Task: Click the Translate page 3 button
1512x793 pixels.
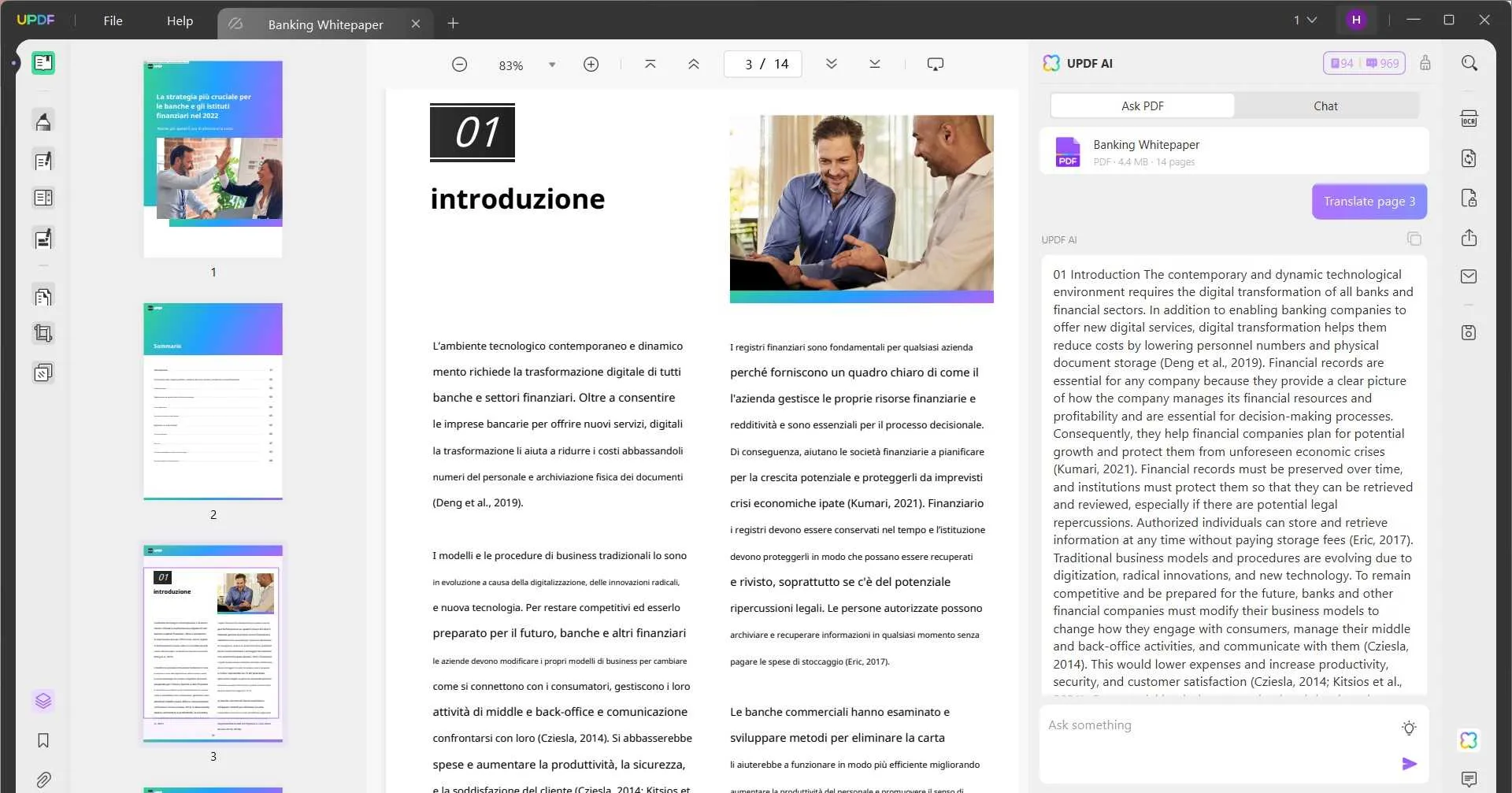Action: click(x=1369, y=202)
